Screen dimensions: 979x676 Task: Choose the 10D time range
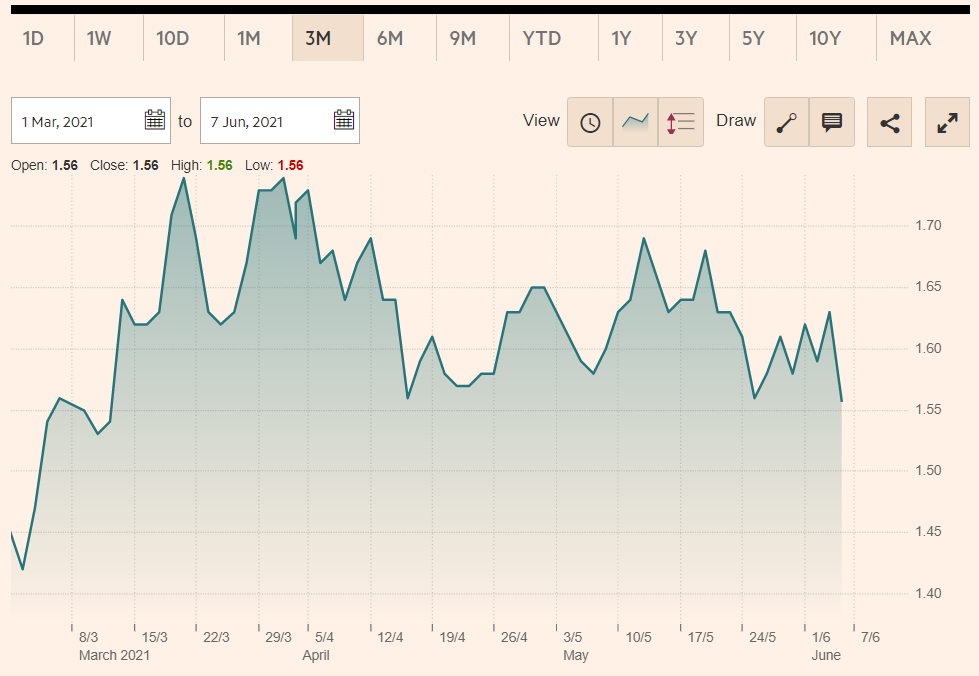[x=172, y=39]
